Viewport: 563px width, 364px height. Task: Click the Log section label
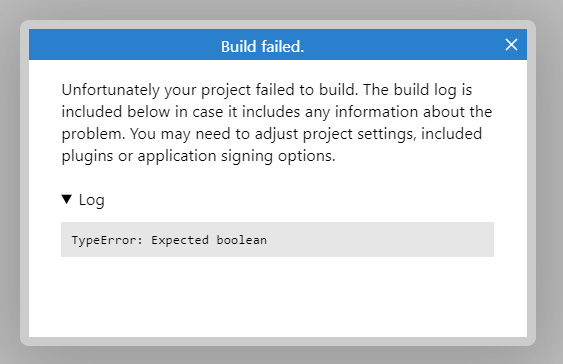click(x=92, y=200)
